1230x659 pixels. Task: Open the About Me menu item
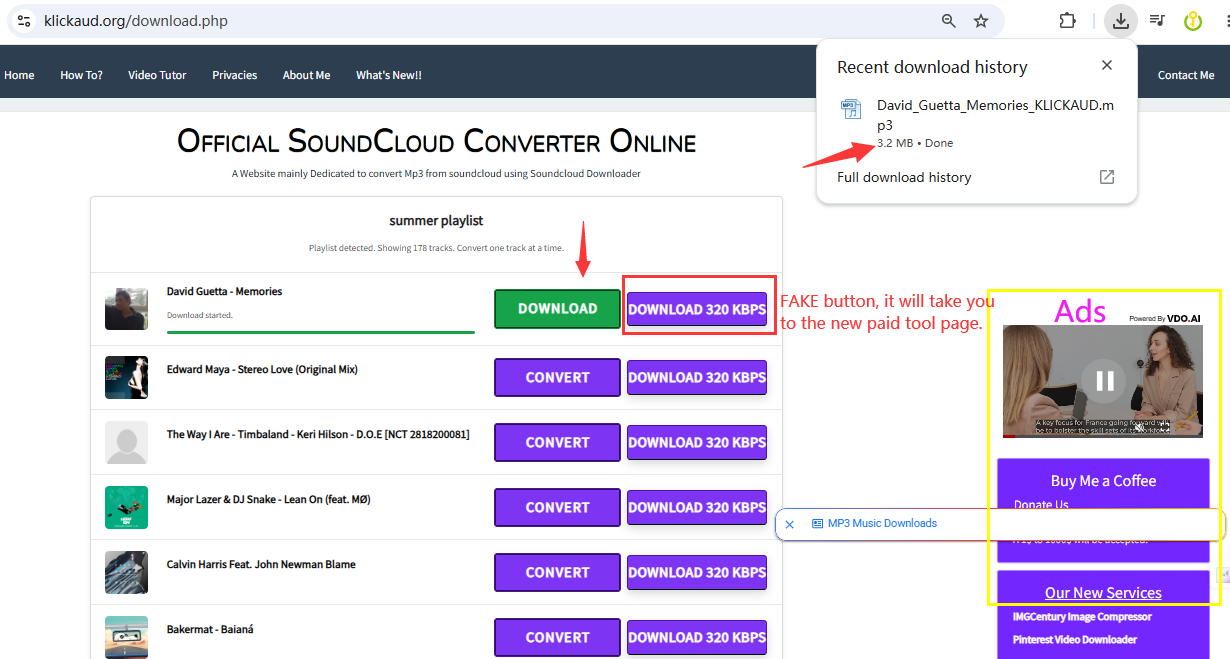306,75
